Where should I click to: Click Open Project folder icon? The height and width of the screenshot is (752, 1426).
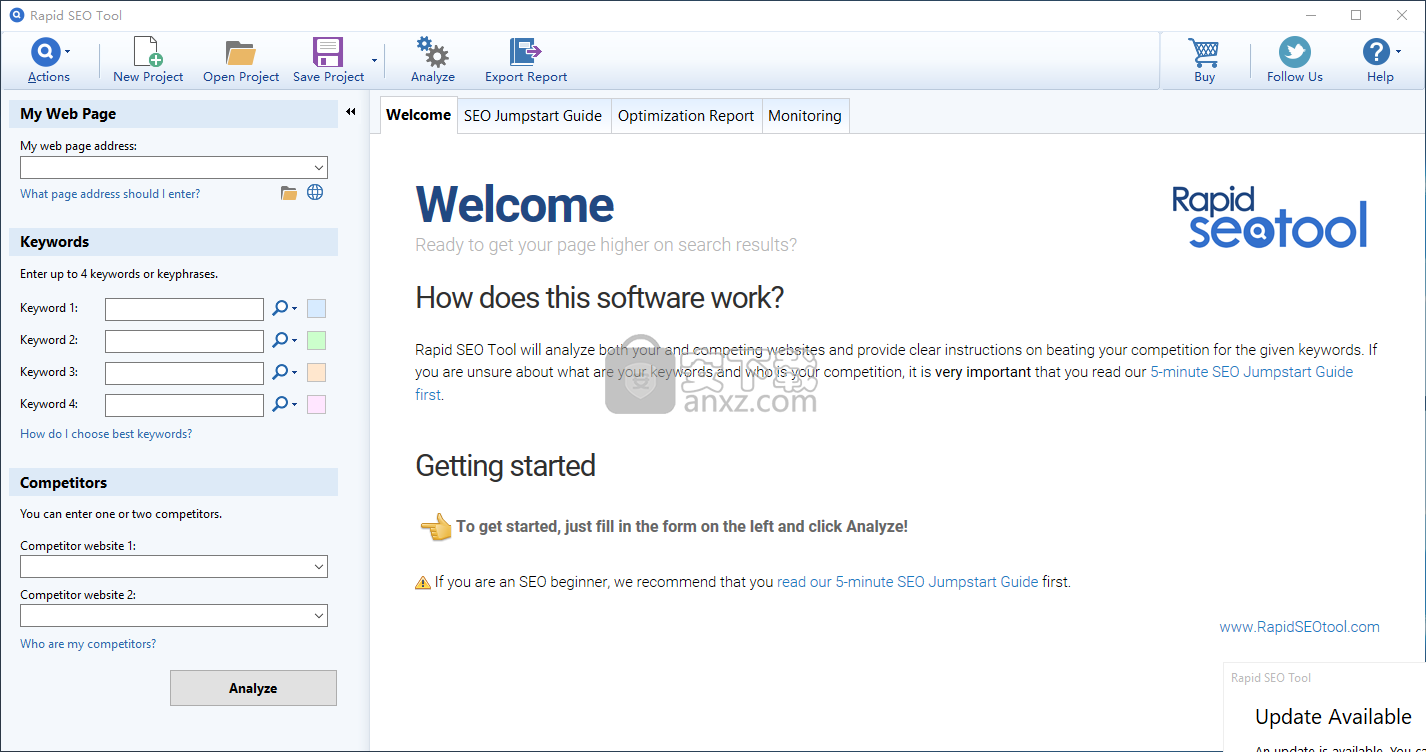point(240,52)
